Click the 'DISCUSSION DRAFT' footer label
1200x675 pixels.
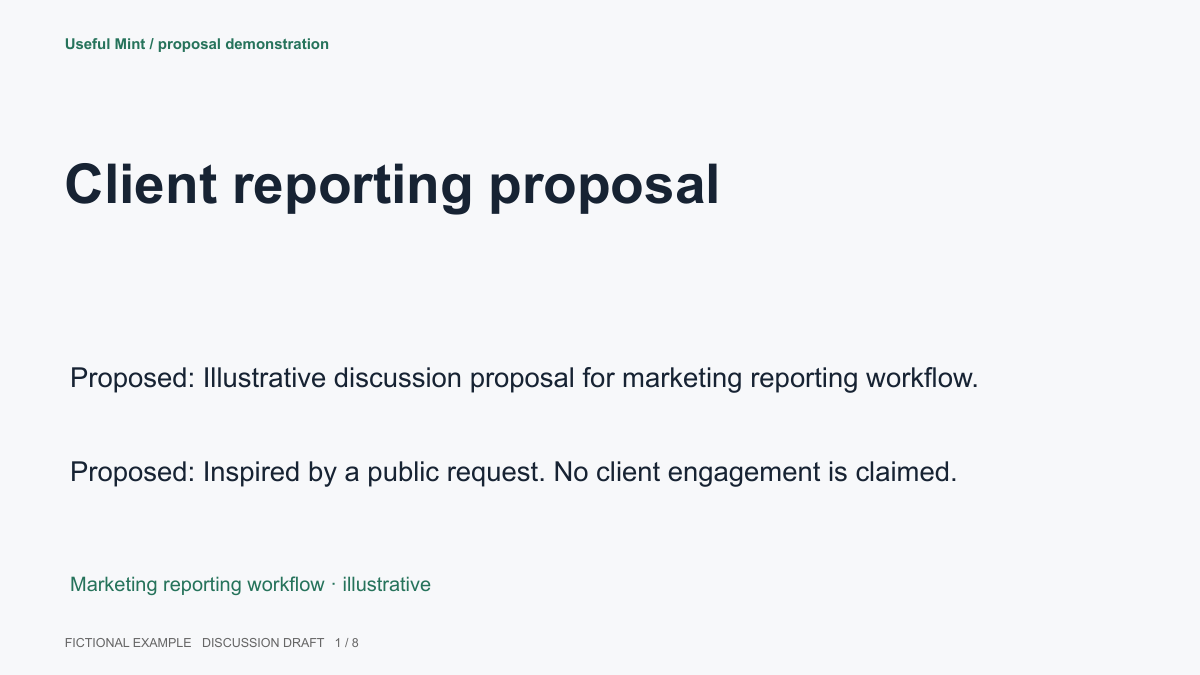263,643
